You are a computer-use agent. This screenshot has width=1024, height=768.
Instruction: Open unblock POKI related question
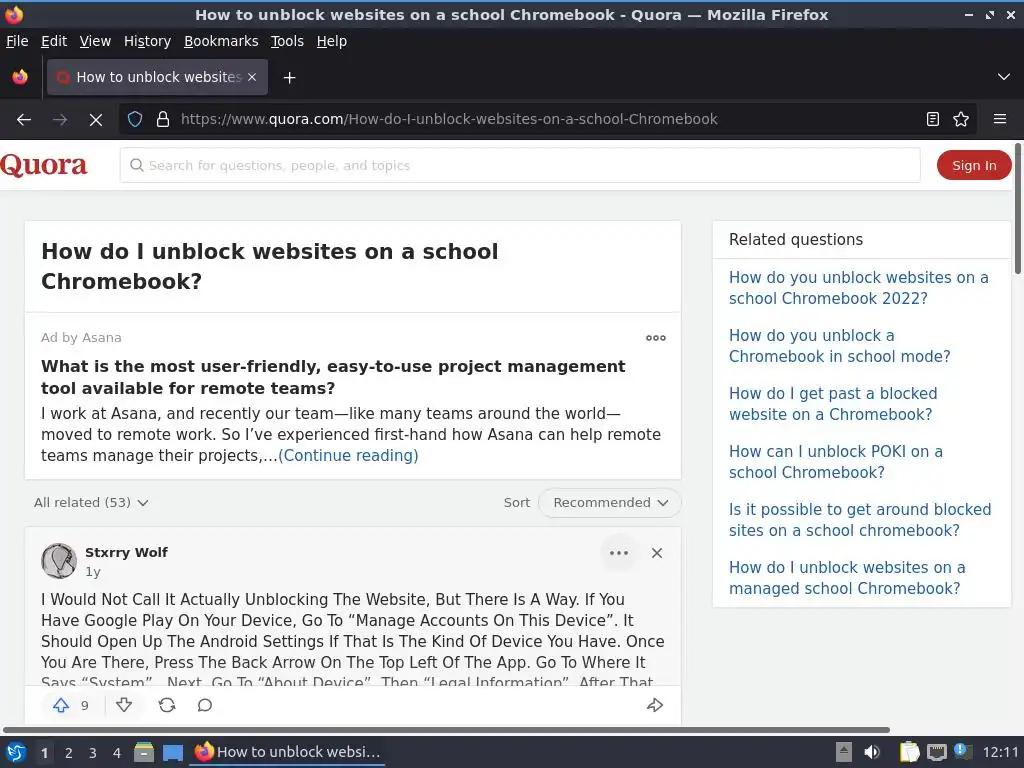pos(836,462)
